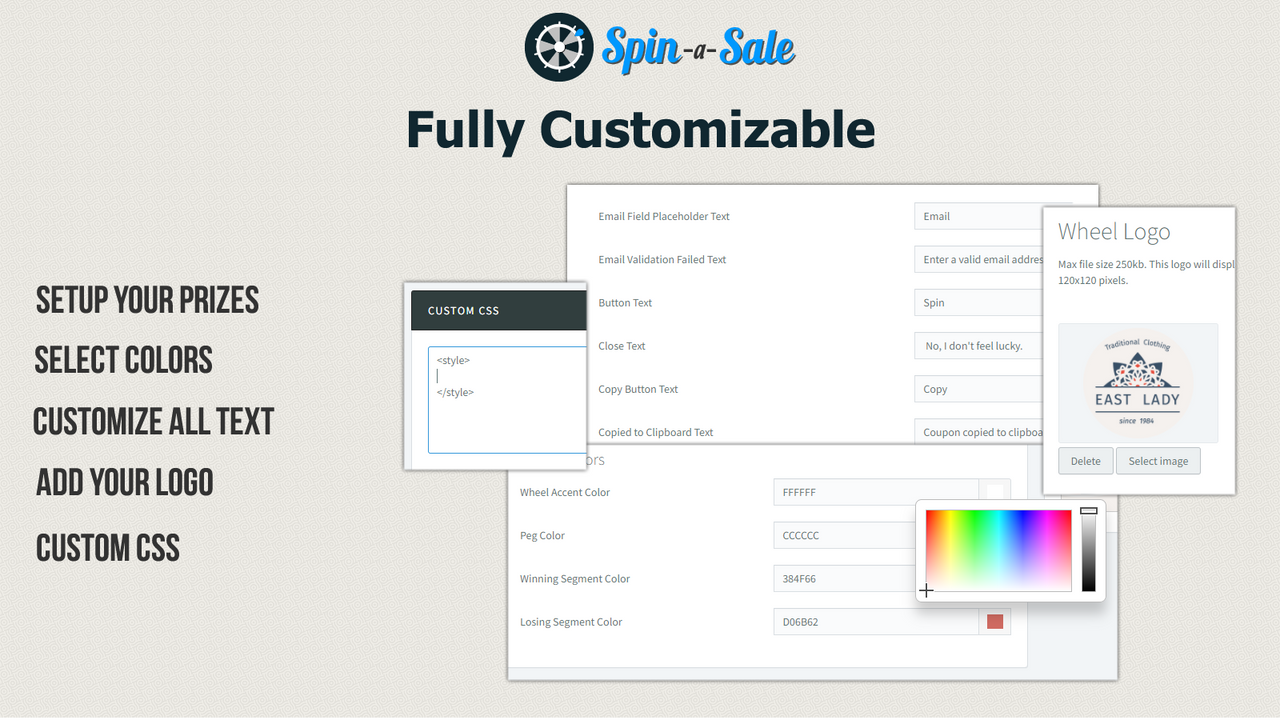Click the brightness slider in the color picker
Screen dimensions: 1280x720
tap(1089, 550)
